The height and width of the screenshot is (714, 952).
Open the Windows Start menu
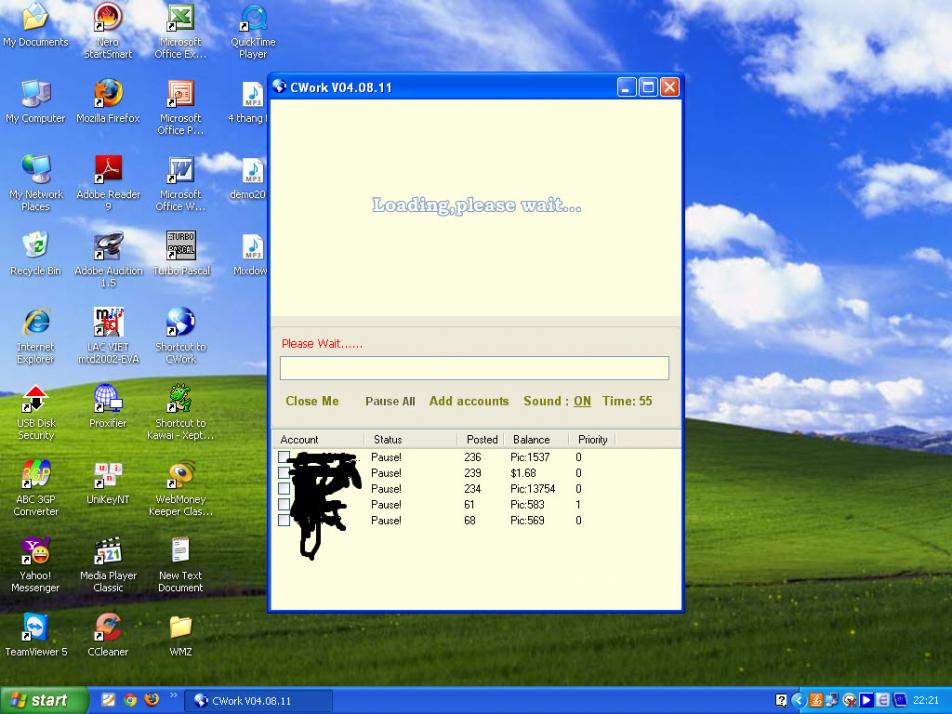(x=40, y=700)
